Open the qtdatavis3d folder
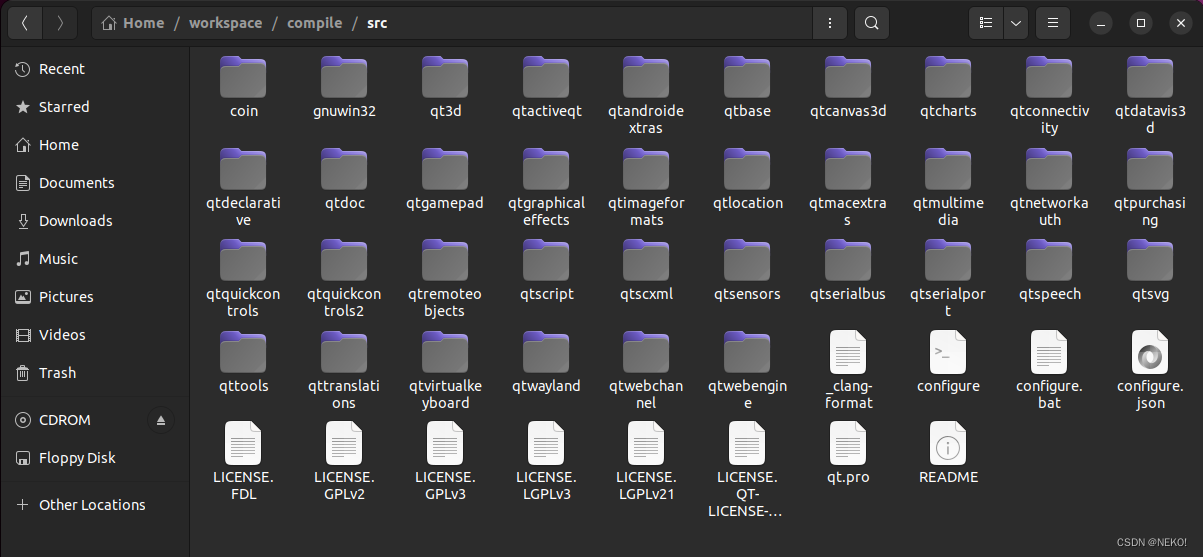The height and width of the screenshot is (557, 1203). [x=1150, y=95]
